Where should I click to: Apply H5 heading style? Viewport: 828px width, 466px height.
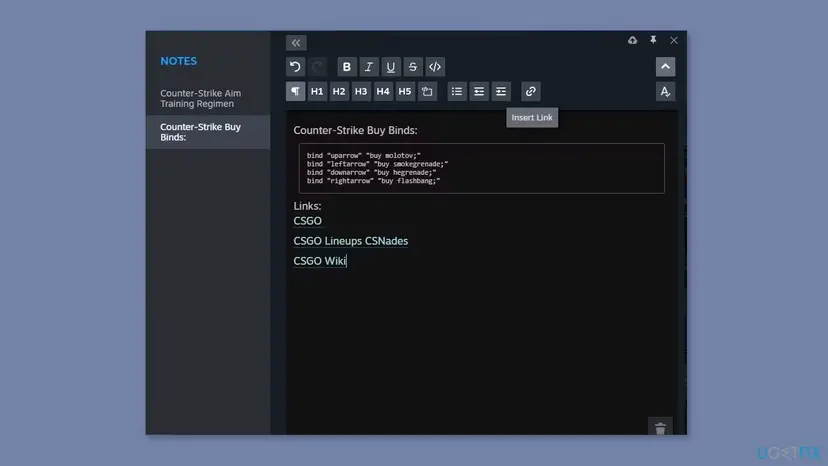pyautogui.click(x=404, y=91)
